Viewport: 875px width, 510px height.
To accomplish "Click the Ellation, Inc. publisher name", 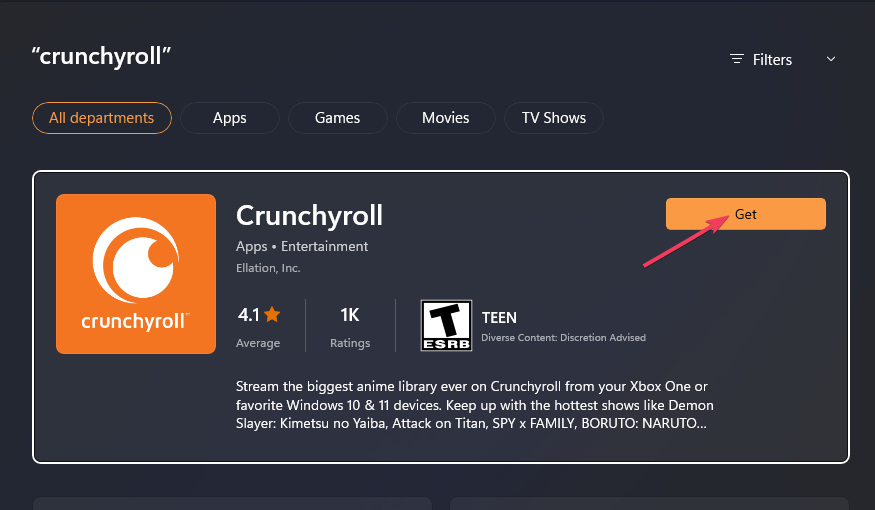I will pos(268,268).
